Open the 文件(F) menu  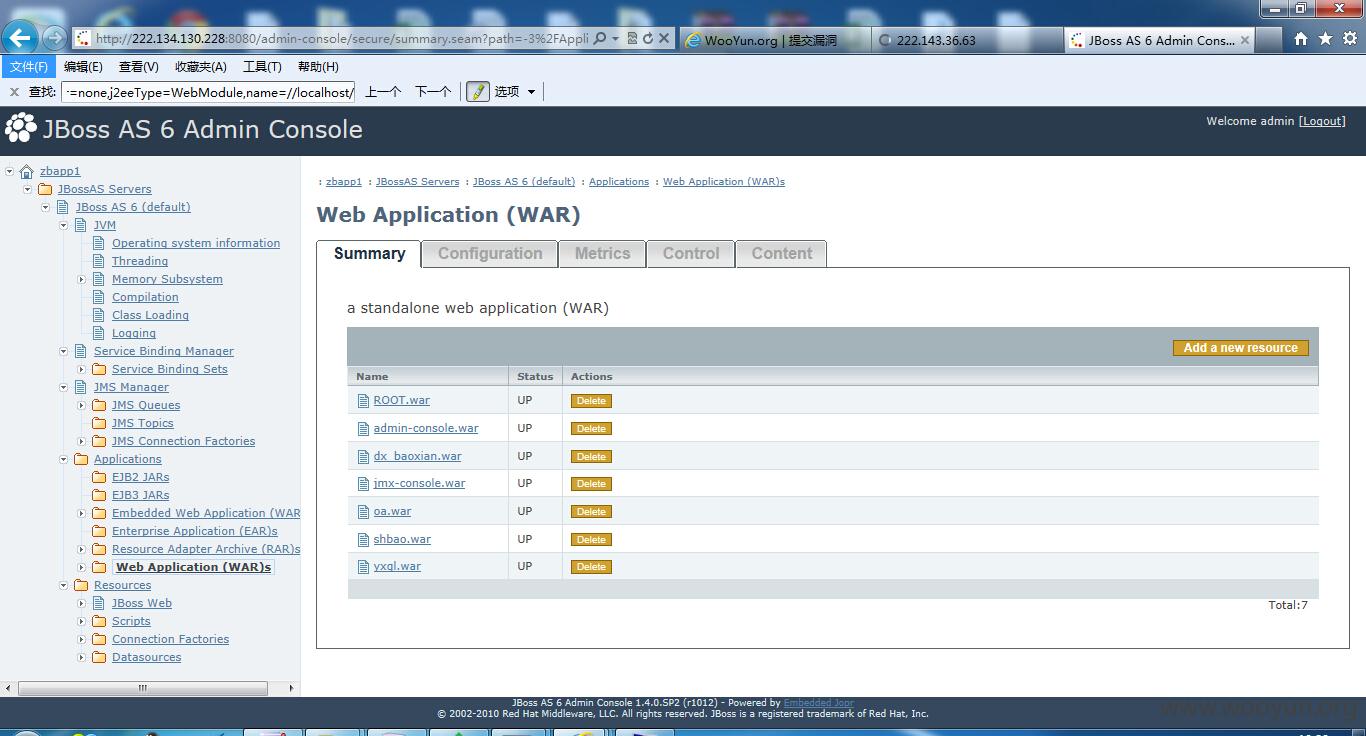coord(29,67)
